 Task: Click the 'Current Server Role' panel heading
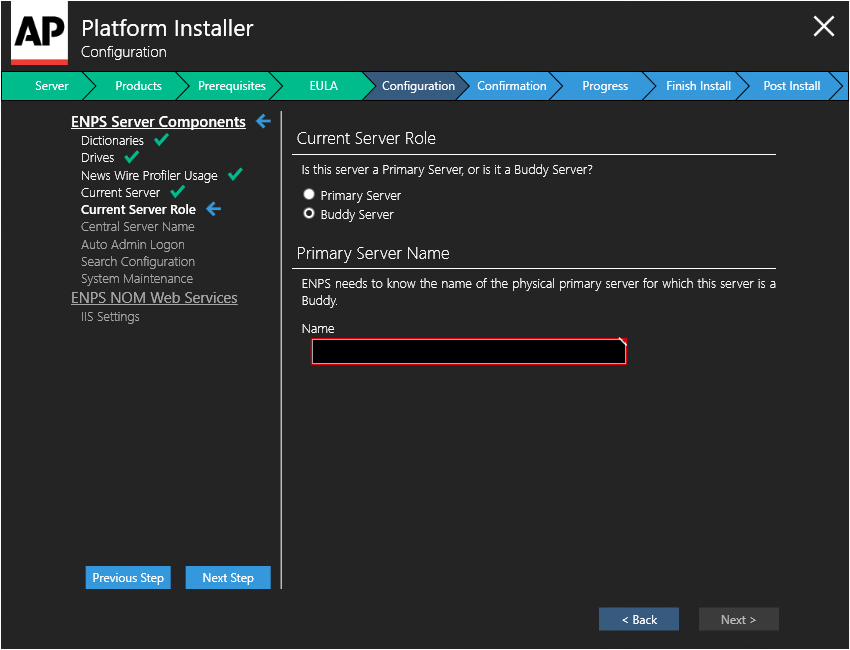(x=366, y=138)
